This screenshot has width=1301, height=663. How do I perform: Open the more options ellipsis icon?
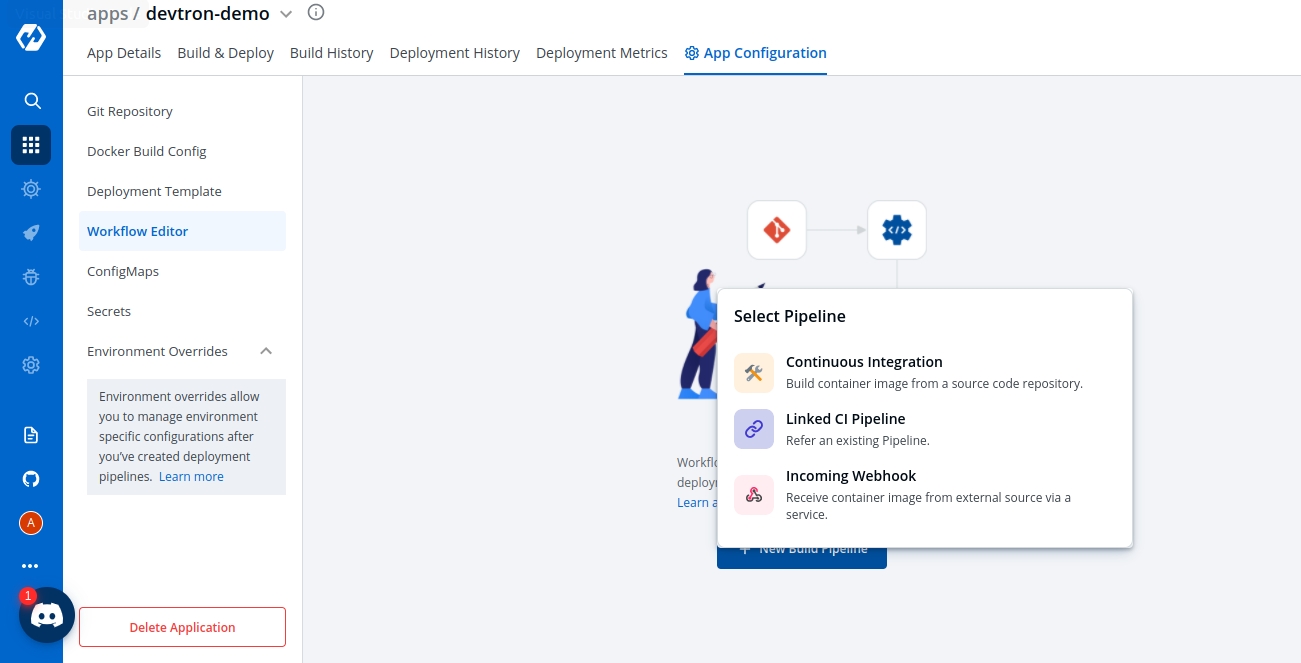point(31,566)
